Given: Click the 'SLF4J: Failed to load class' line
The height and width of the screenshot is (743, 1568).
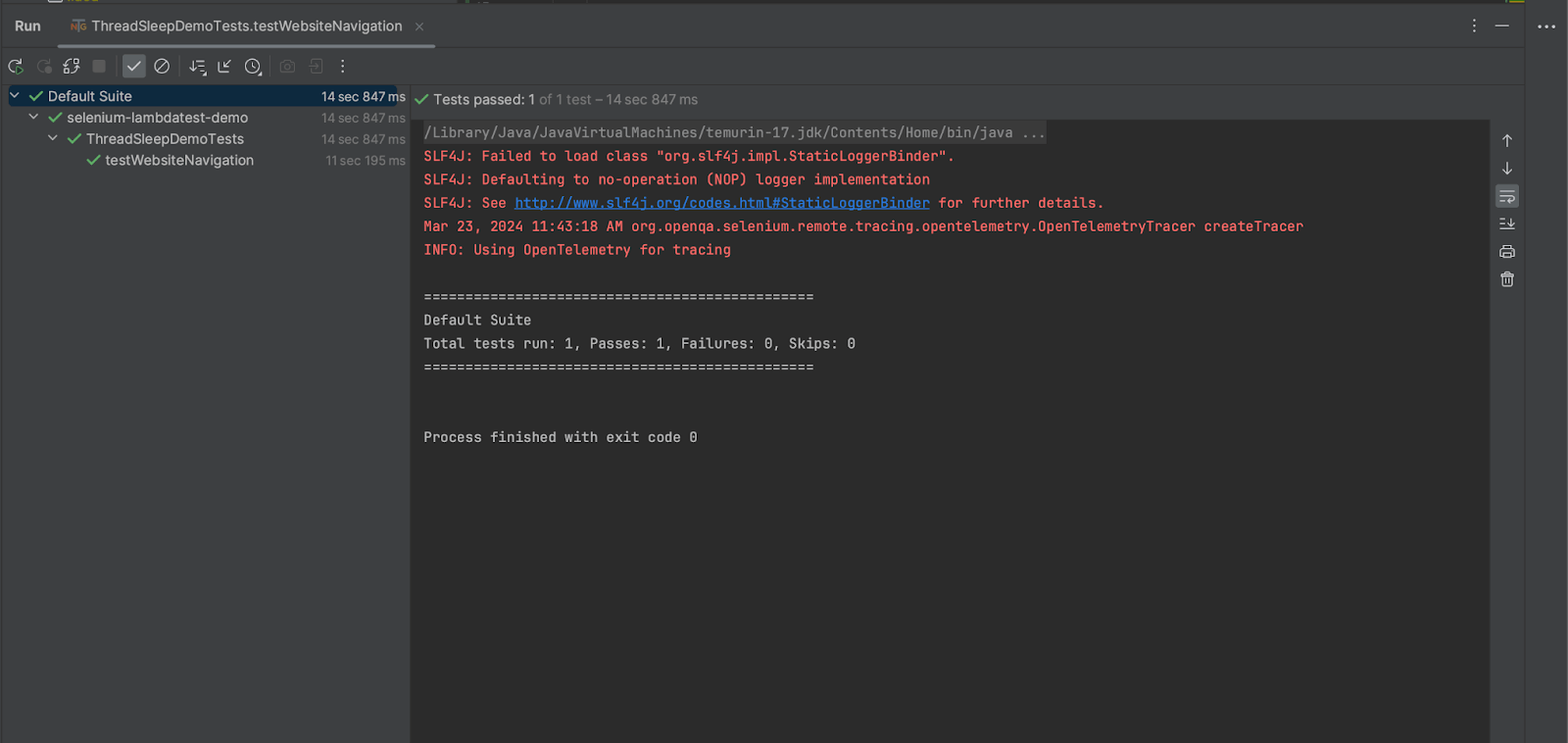Looking at the screenshot, I should coord(689,156).
